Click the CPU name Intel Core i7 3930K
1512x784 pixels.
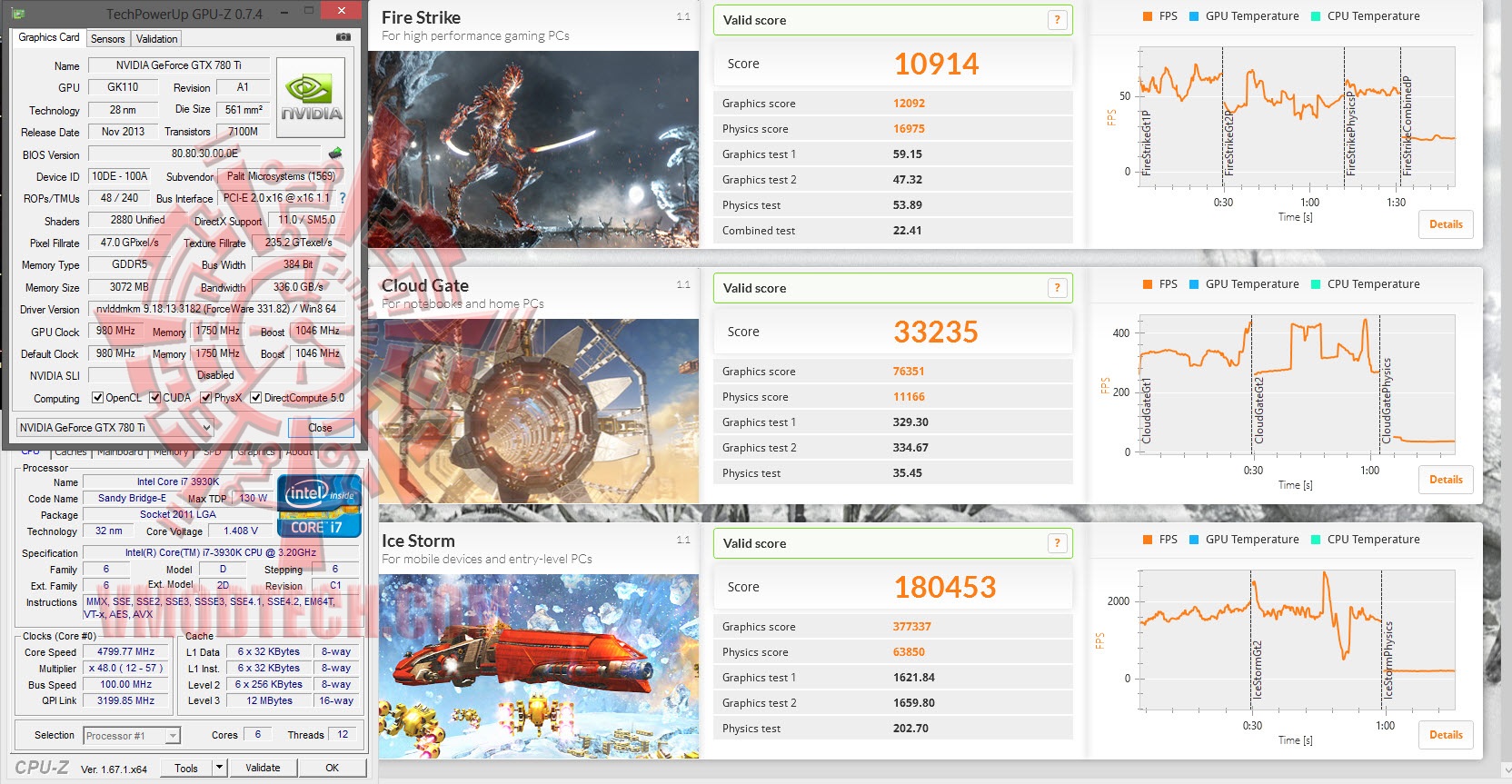click(178, 481)
